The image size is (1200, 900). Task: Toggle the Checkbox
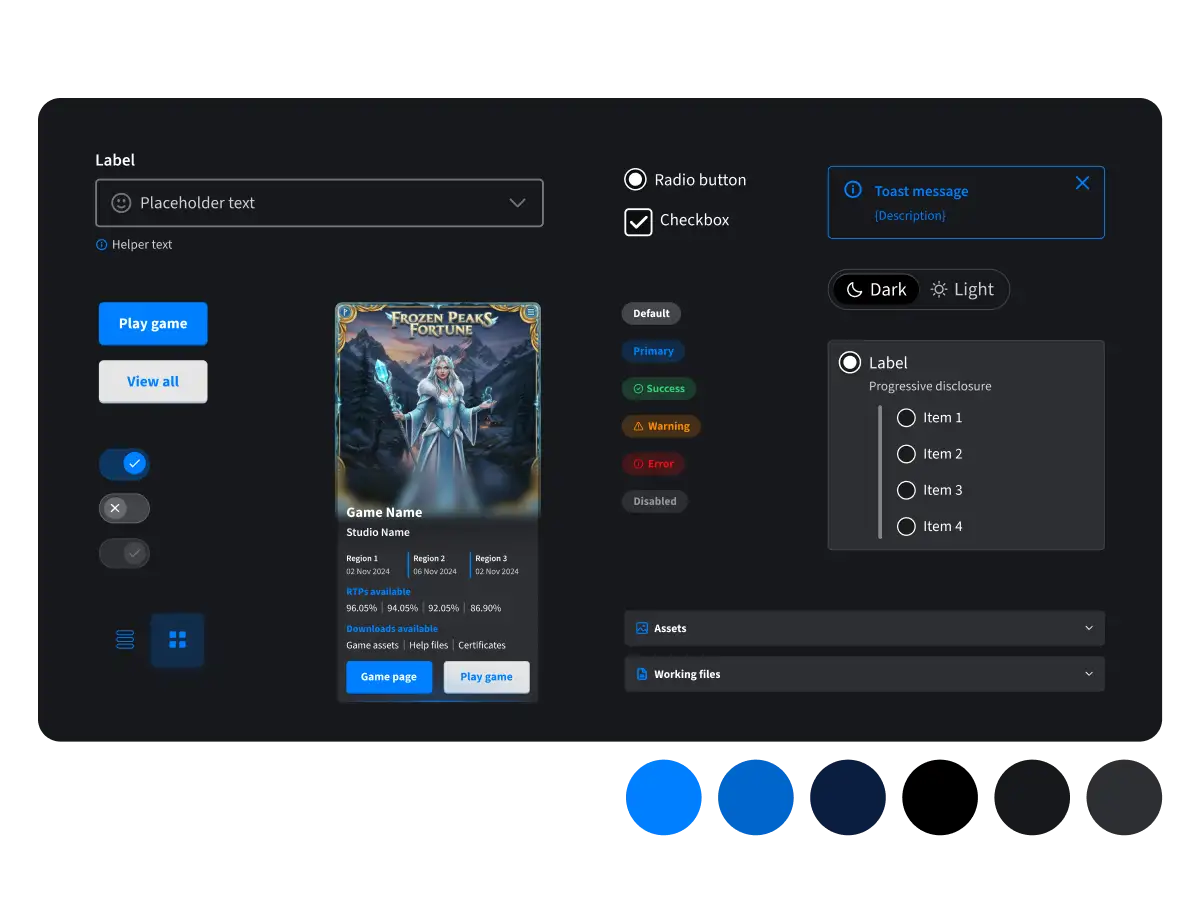[x=638, y=222]
